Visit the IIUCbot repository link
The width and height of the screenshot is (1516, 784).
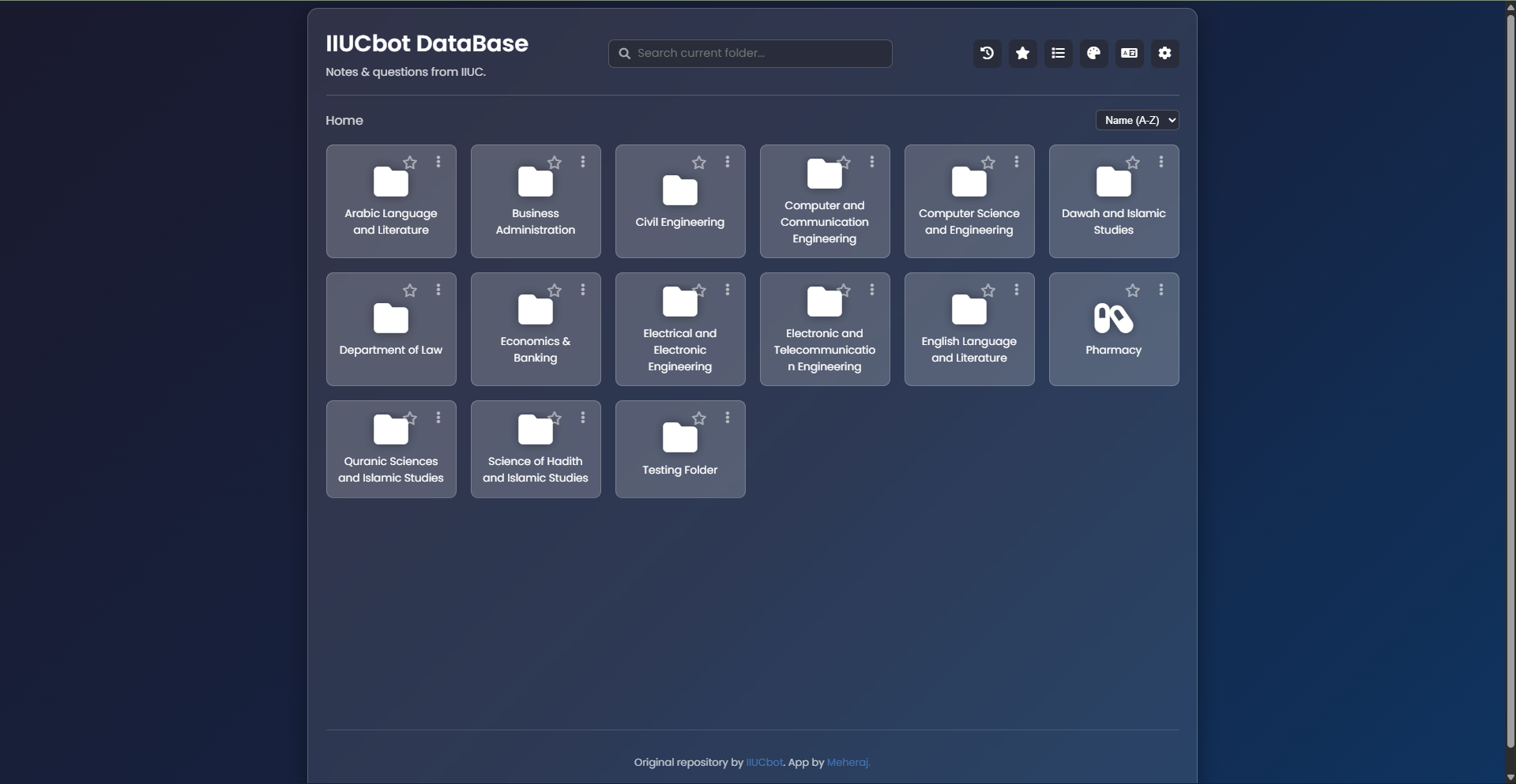point(764,763)
